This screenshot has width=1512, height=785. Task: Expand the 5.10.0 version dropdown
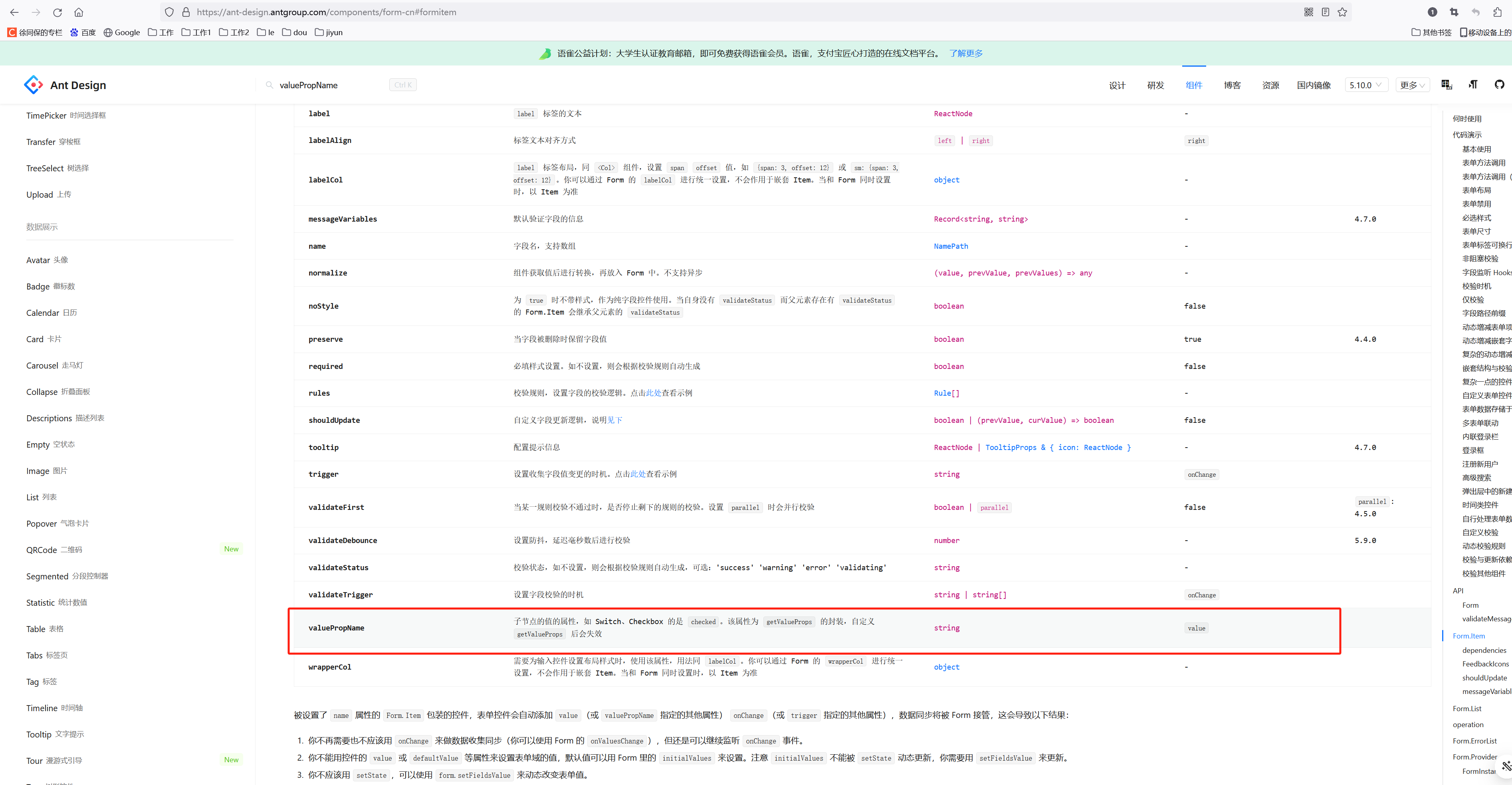pos(1362,84)
